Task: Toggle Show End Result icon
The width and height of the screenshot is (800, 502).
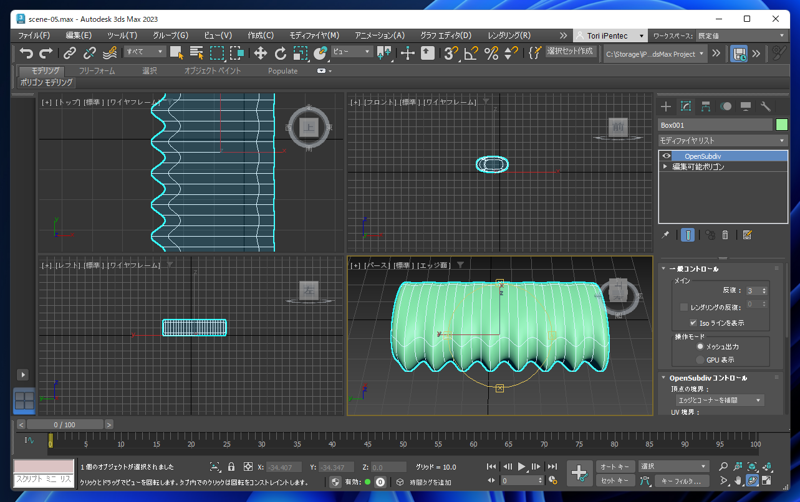Action: coord(687,235)
